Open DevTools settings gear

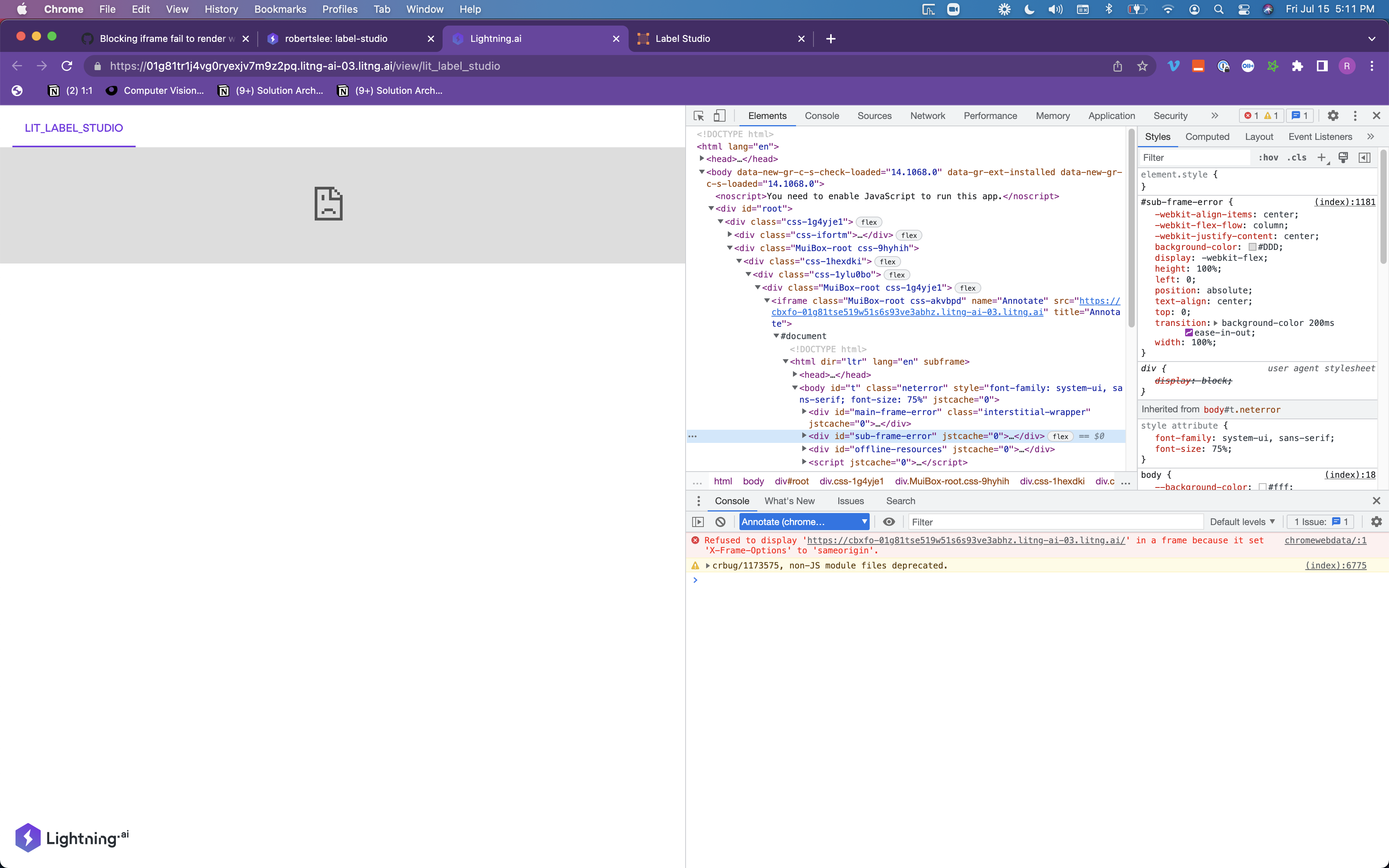[1333, 115]
